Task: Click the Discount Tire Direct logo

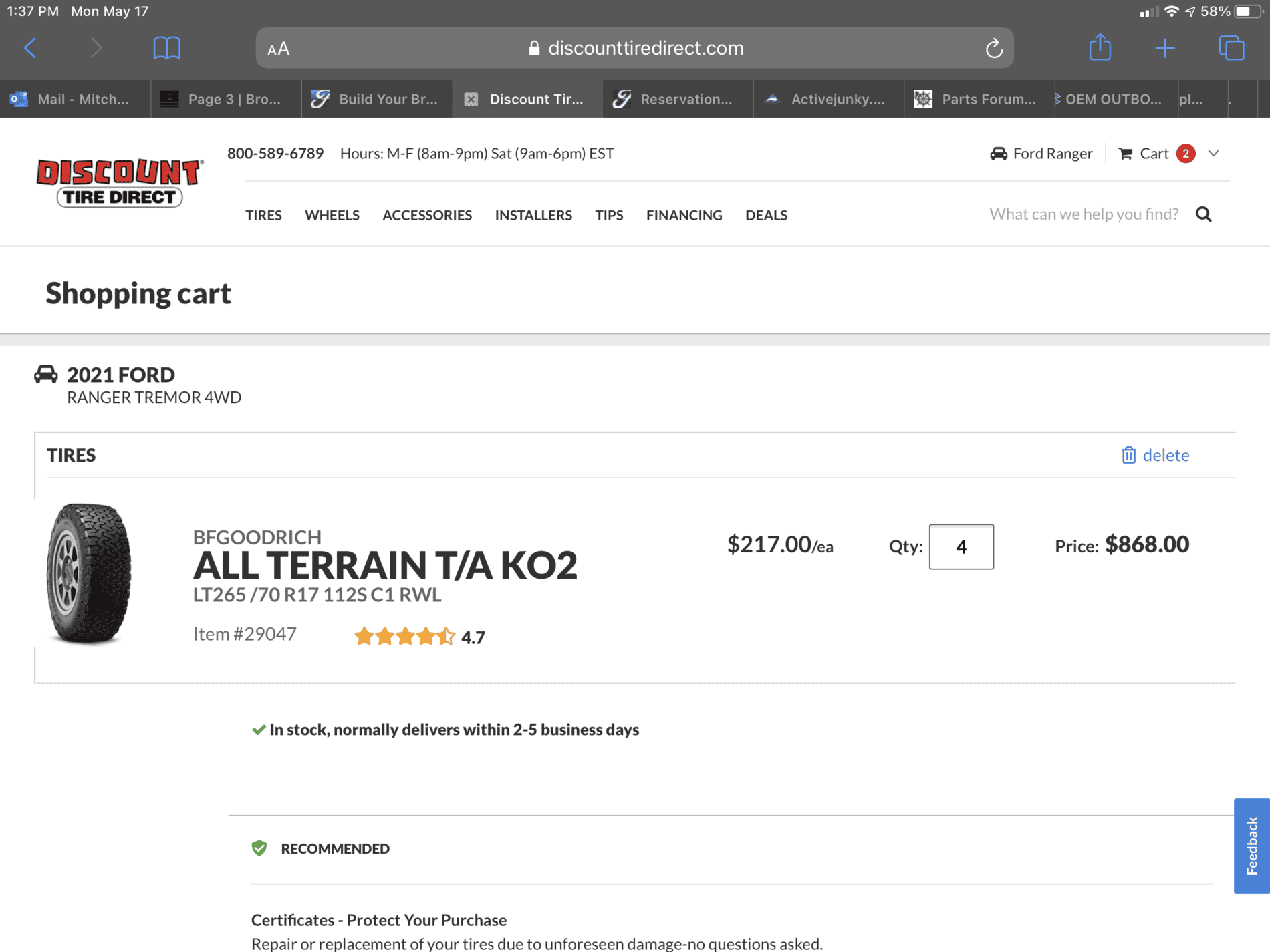Action: point(120,182)
